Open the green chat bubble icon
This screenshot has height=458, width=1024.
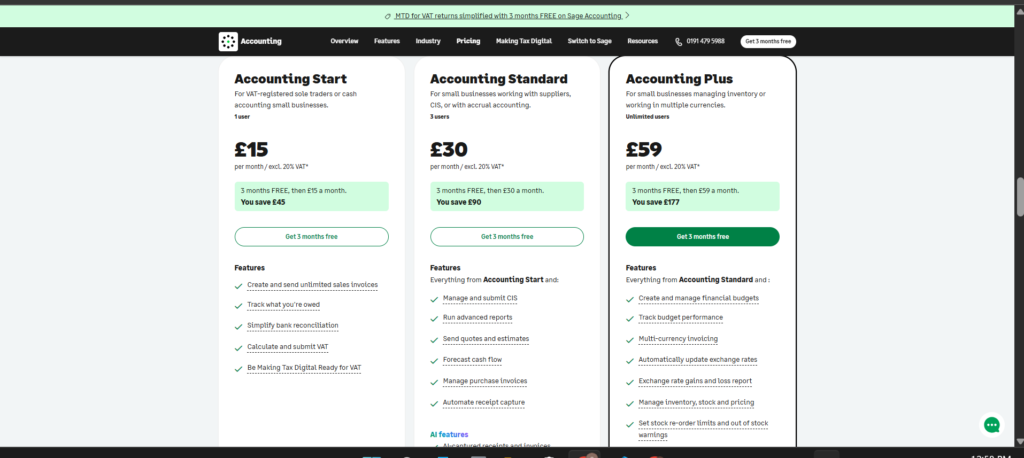[x=991, y=425]
